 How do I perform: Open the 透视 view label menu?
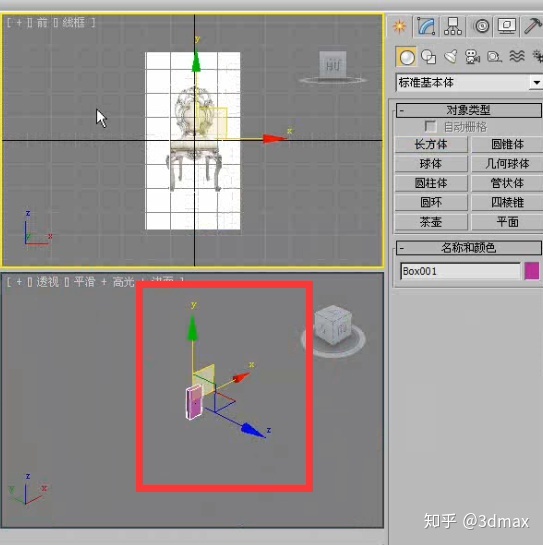pyautogui.click(x=47, y=282)
